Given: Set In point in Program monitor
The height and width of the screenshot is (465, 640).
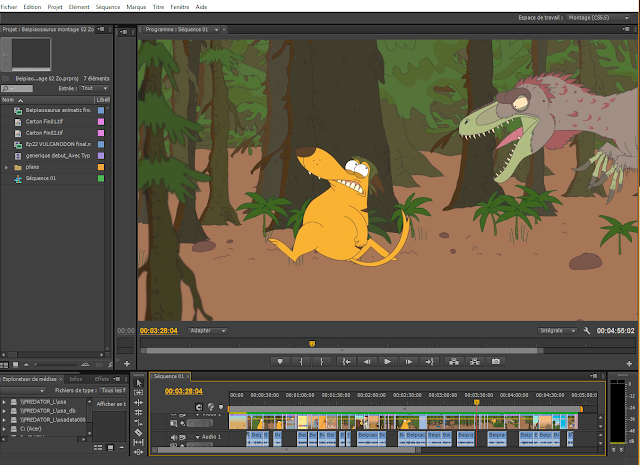Looking at the screenshot, I should (x=301, y=362).
